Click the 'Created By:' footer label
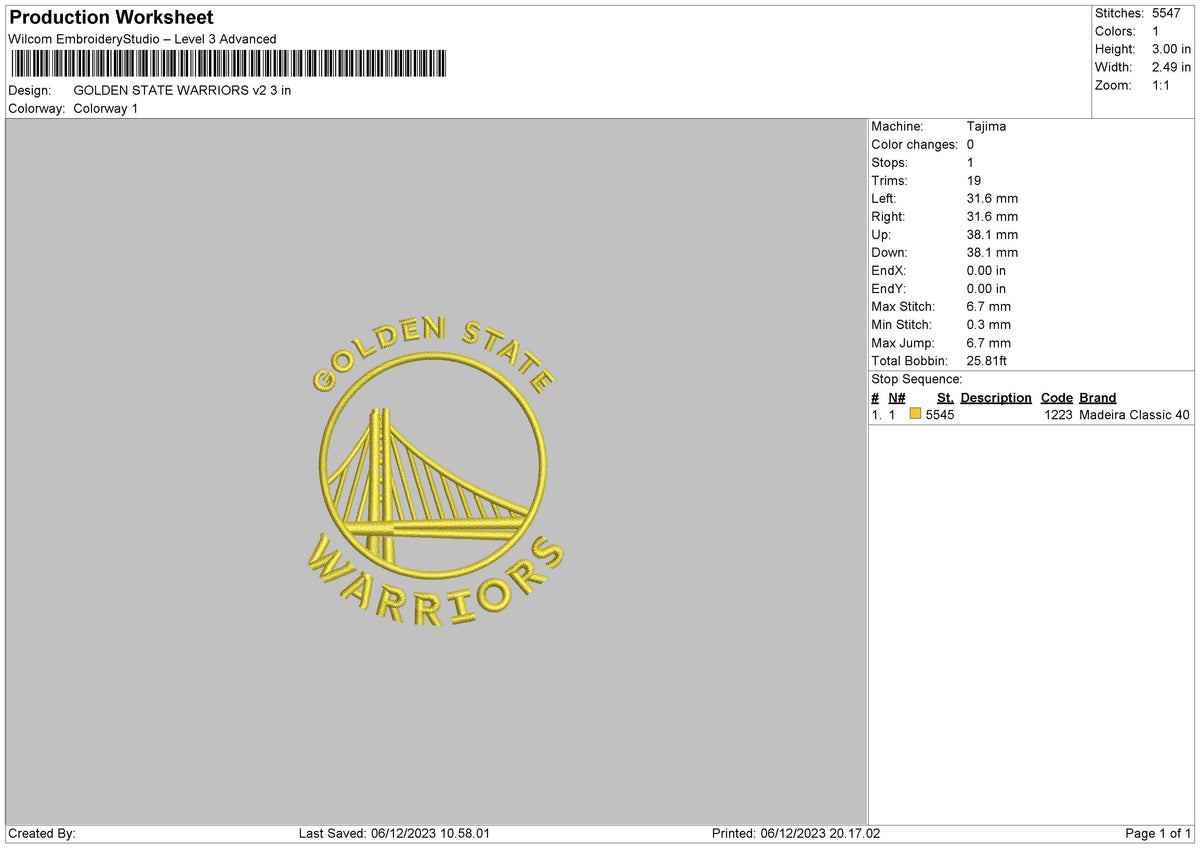This screenshot has height=848, width=1200. pyautogui.click(x=42, y=833)
